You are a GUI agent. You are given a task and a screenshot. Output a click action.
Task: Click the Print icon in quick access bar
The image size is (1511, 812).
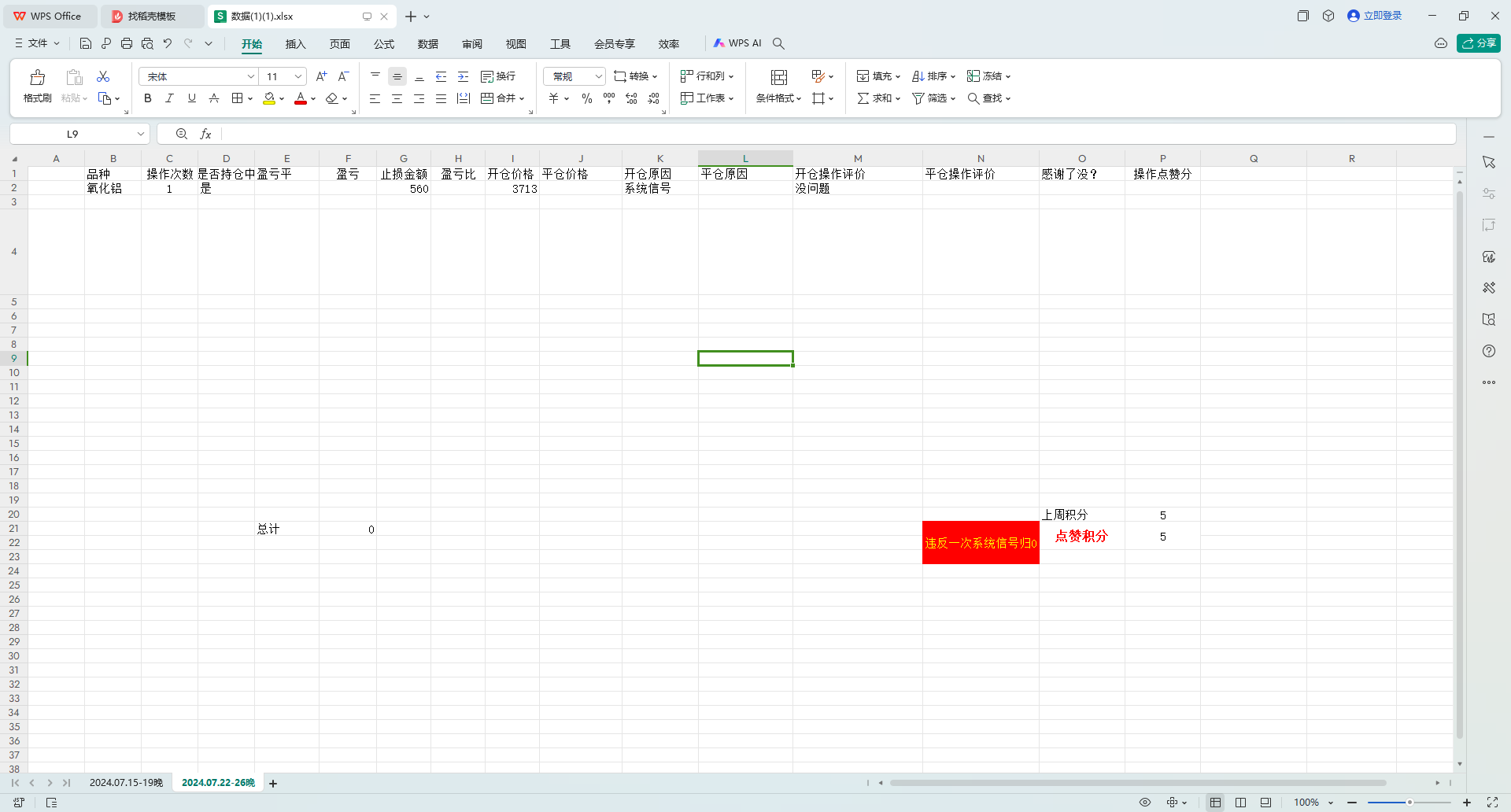[127, 43]
